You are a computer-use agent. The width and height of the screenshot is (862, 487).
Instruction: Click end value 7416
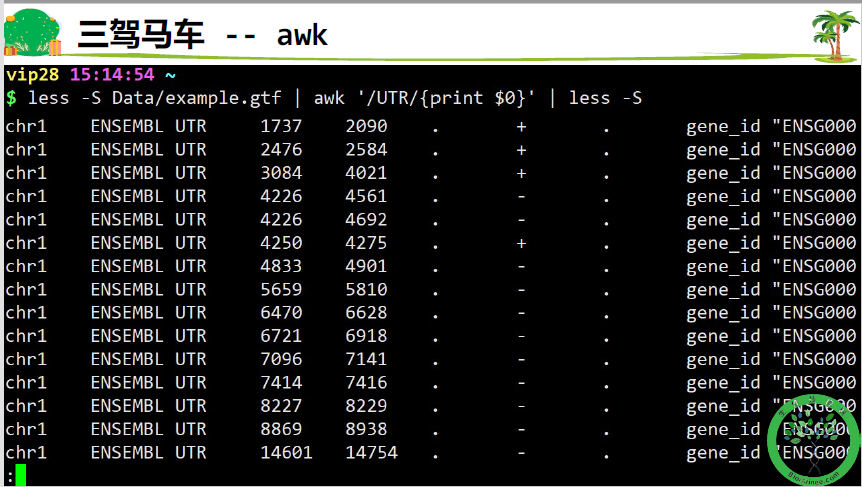[x=366, y=382]
